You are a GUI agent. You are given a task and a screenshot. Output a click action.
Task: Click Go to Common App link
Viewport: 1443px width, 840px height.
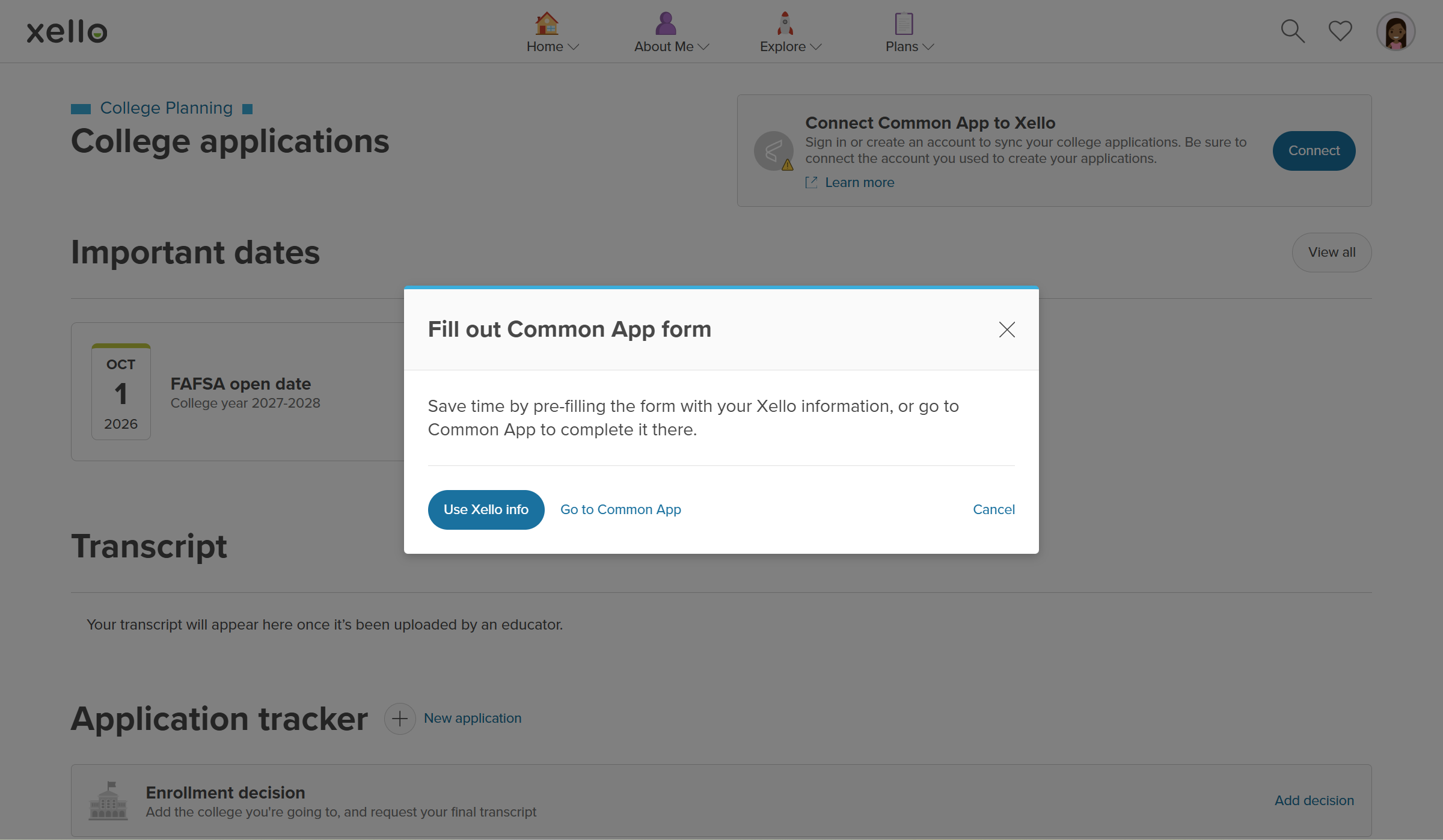click(620, 510)
